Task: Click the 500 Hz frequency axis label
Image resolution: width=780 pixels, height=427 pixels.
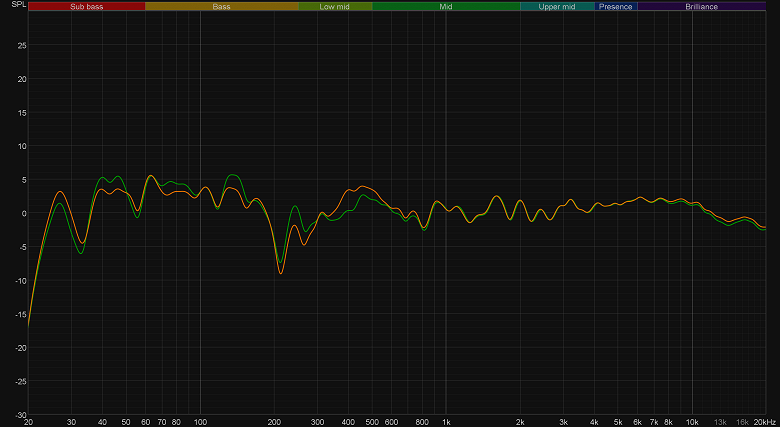Action: point(372,422)
